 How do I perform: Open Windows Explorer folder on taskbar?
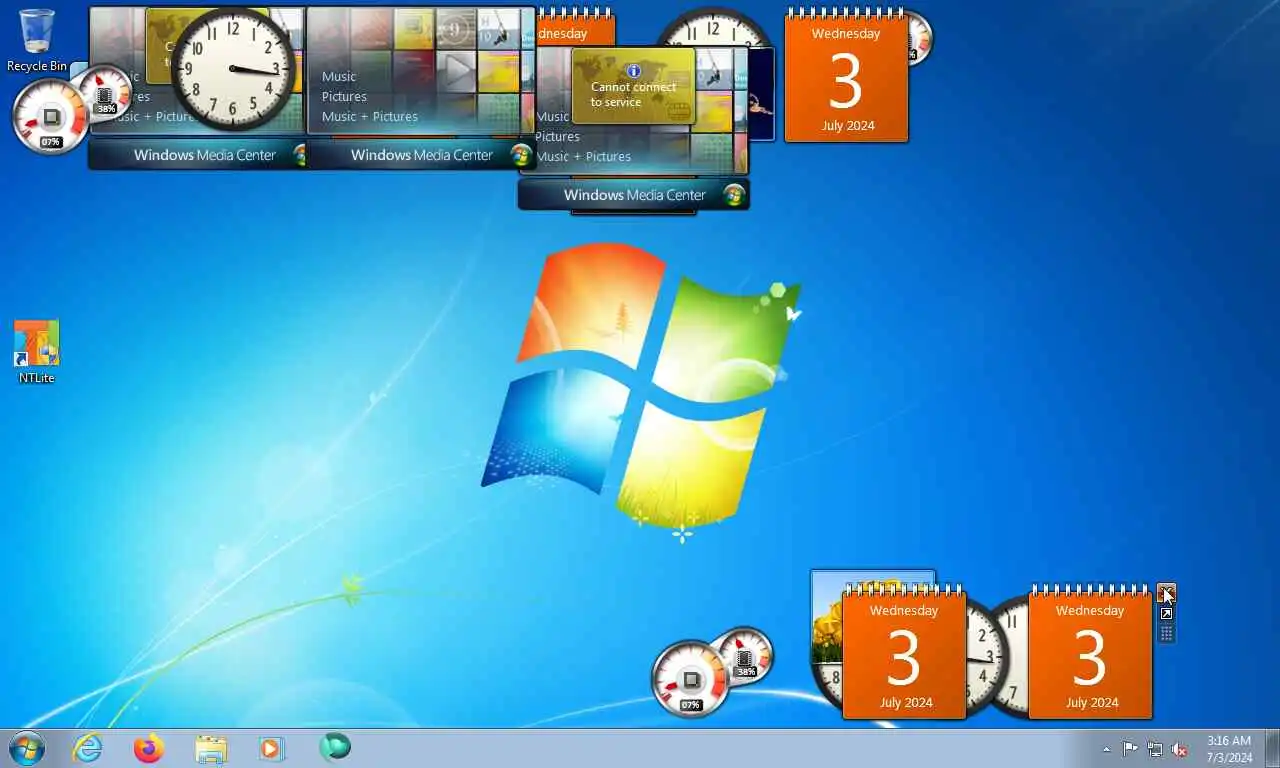[211, 748]
